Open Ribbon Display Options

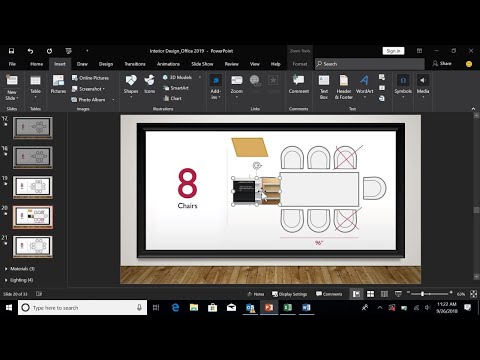pyautogui.click(x=419, y=51)
